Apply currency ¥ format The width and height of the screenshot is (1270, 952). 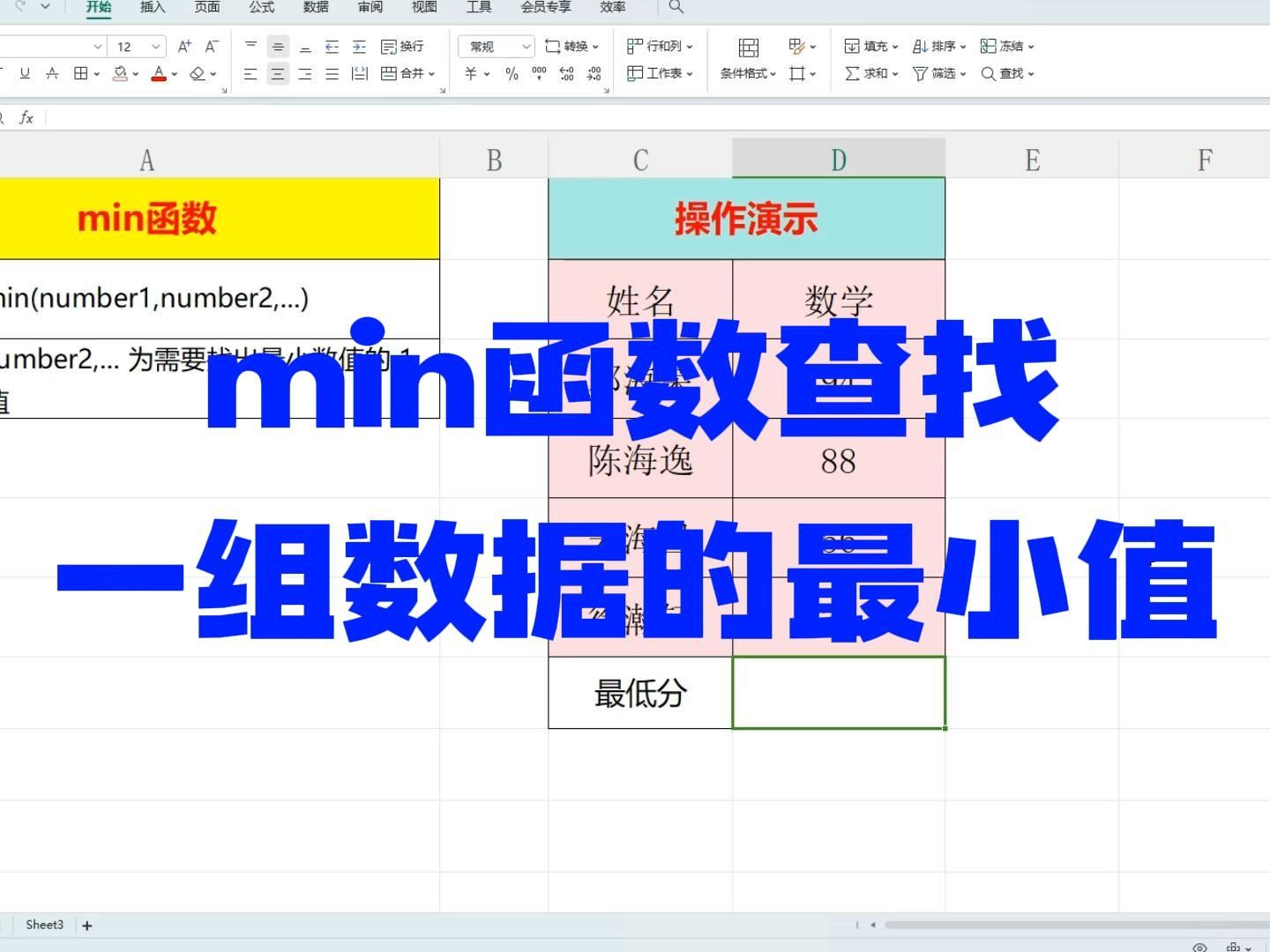[x=471, y=73]
